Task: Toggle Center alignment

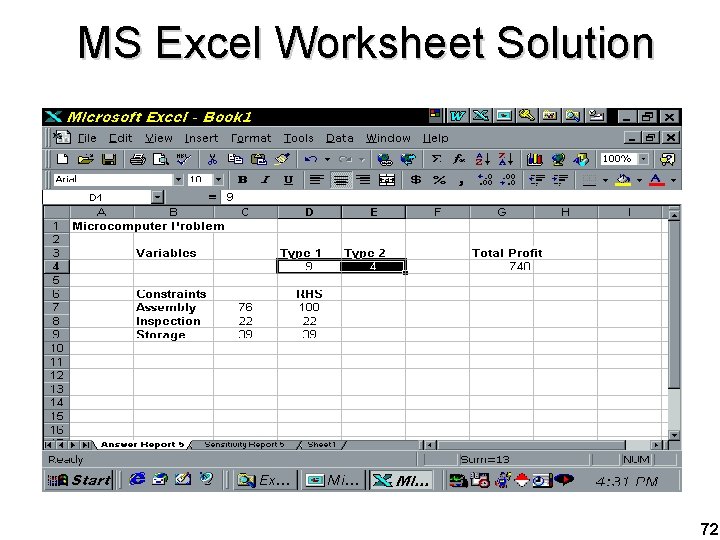Action: (340, 180)
